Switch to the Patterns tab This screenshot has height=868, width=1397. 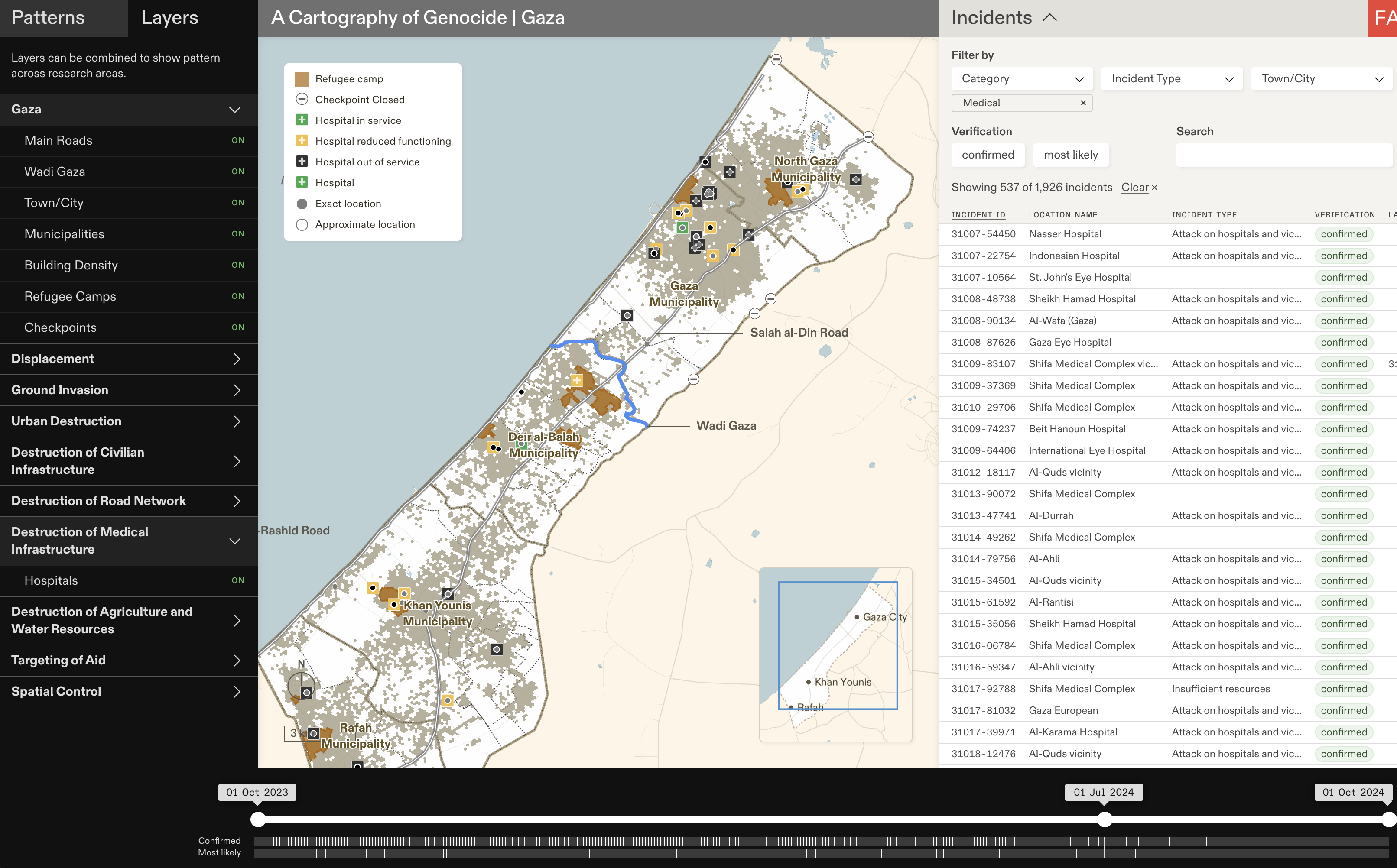48,18
